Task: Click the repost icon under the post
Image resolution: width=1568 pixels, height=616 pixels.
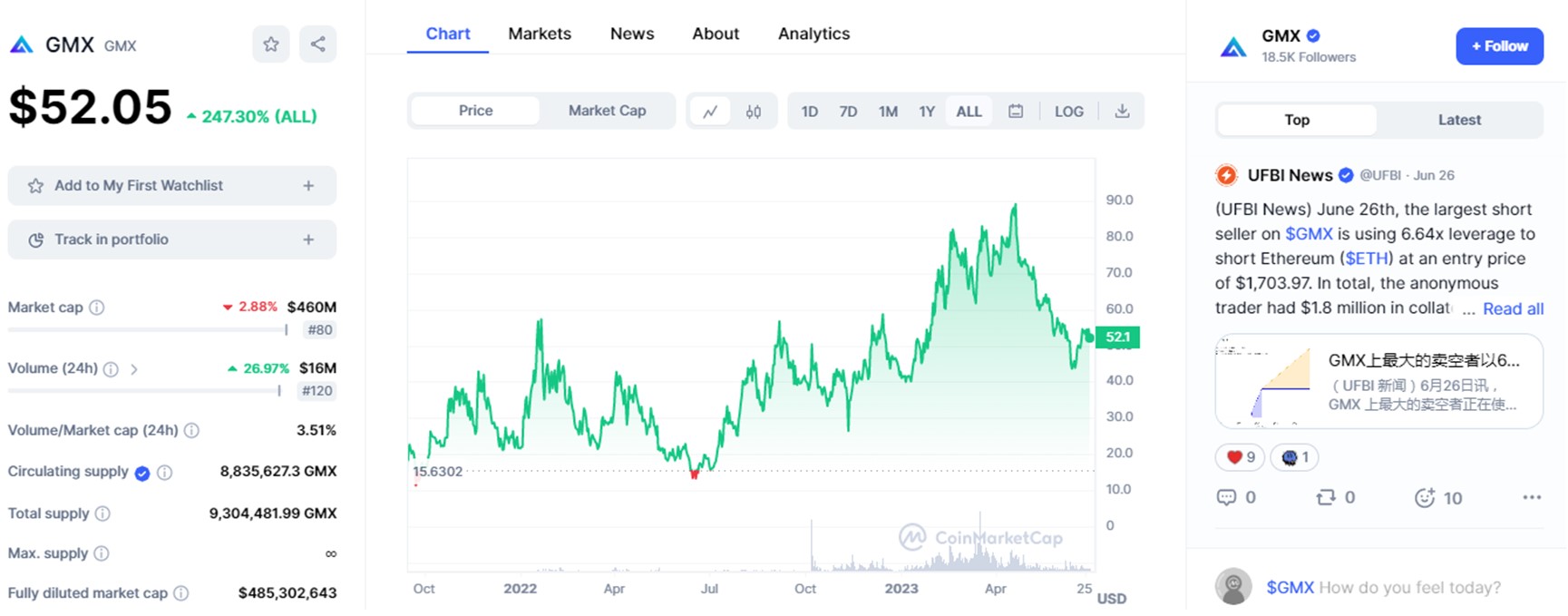Action: click(x=1326, y=497)
